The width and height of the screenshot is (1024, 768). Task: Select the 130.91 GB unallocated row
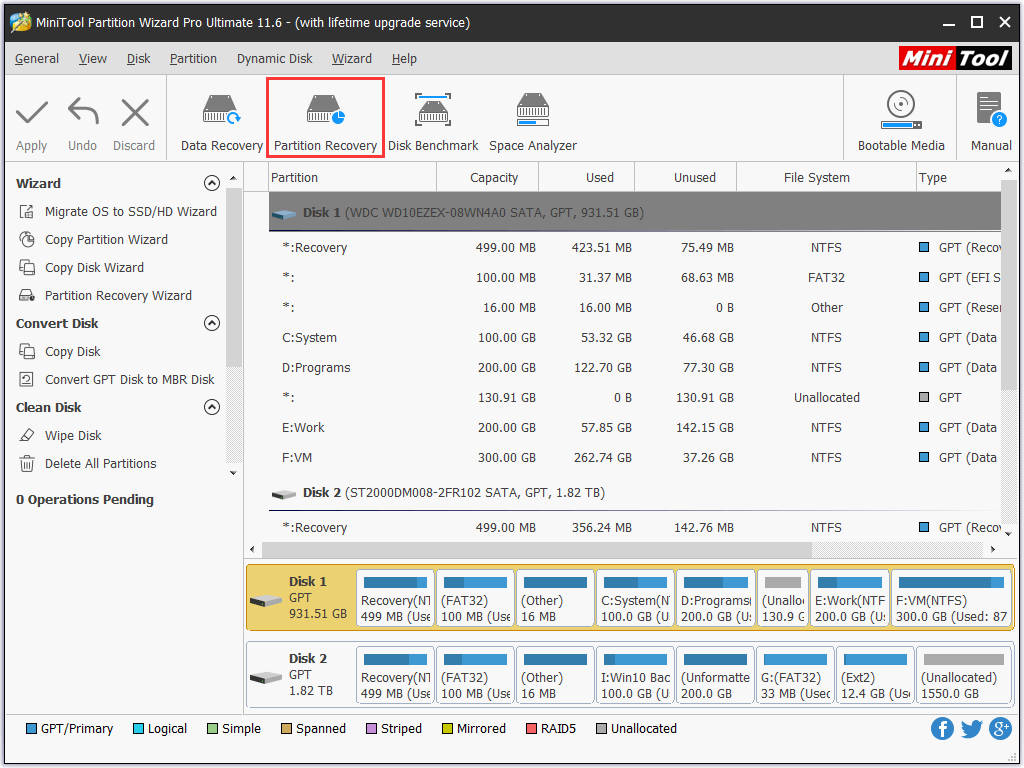point(635,398)
